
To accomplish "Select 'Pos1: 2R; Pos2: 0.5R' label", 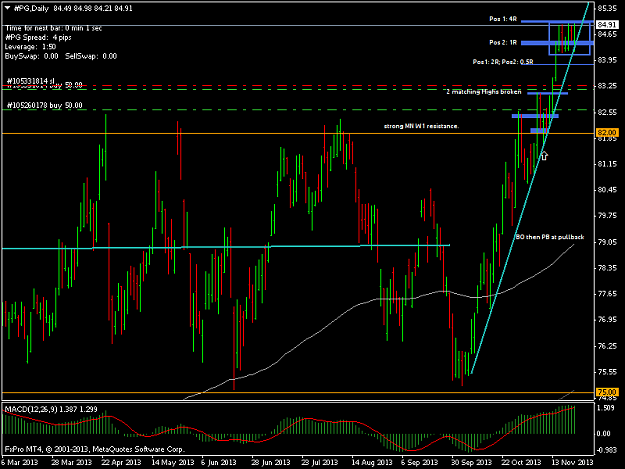I will point(503,62).
